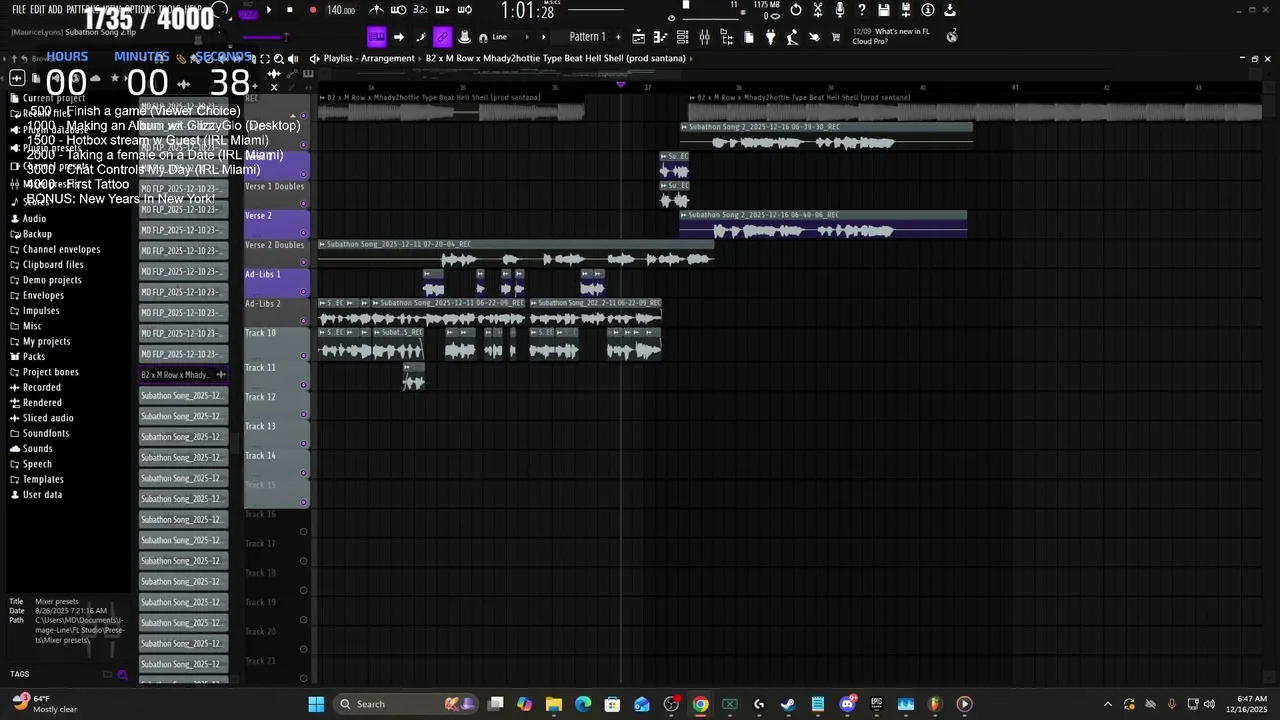Open the Pattern 1 selector dropdown

[x=588, y=37]
